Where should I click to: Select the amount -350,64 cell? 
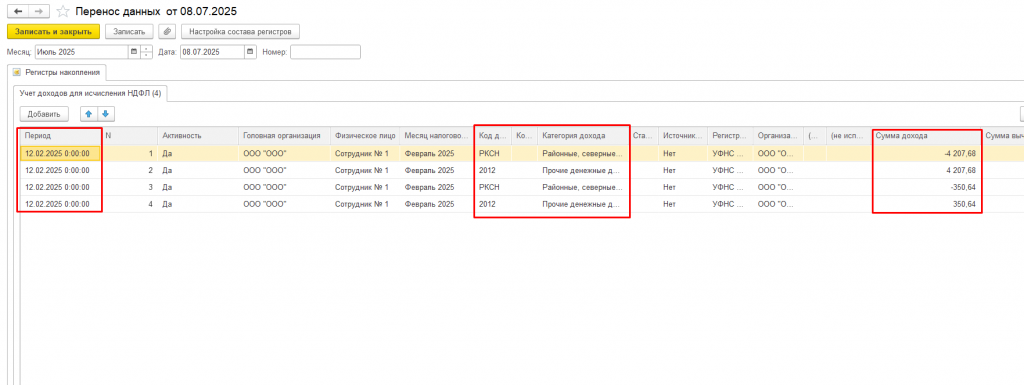pyautogui.click(x=926, y=187)
